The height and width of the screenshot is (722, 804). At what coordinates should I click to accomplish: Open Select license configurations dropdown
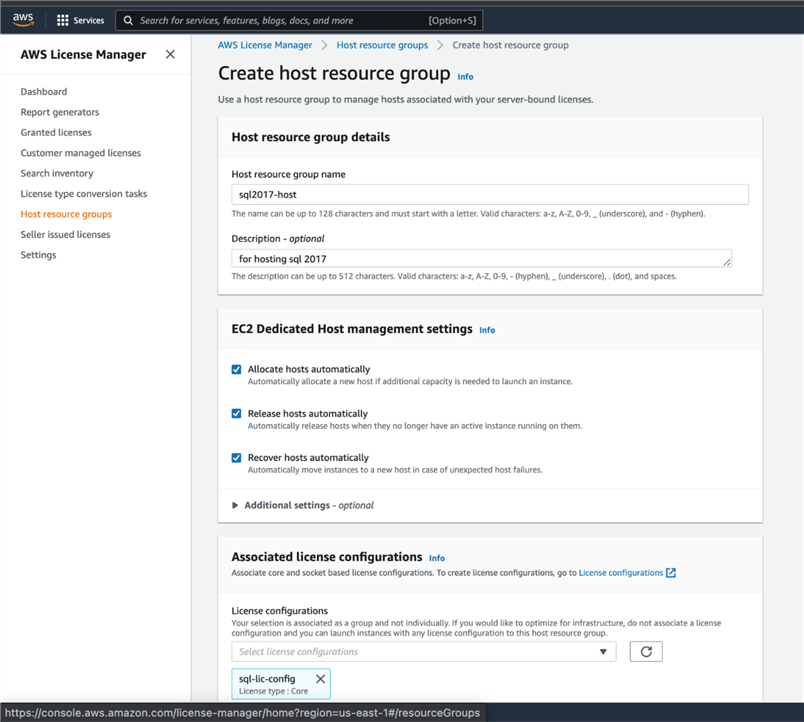coord(424,652)
